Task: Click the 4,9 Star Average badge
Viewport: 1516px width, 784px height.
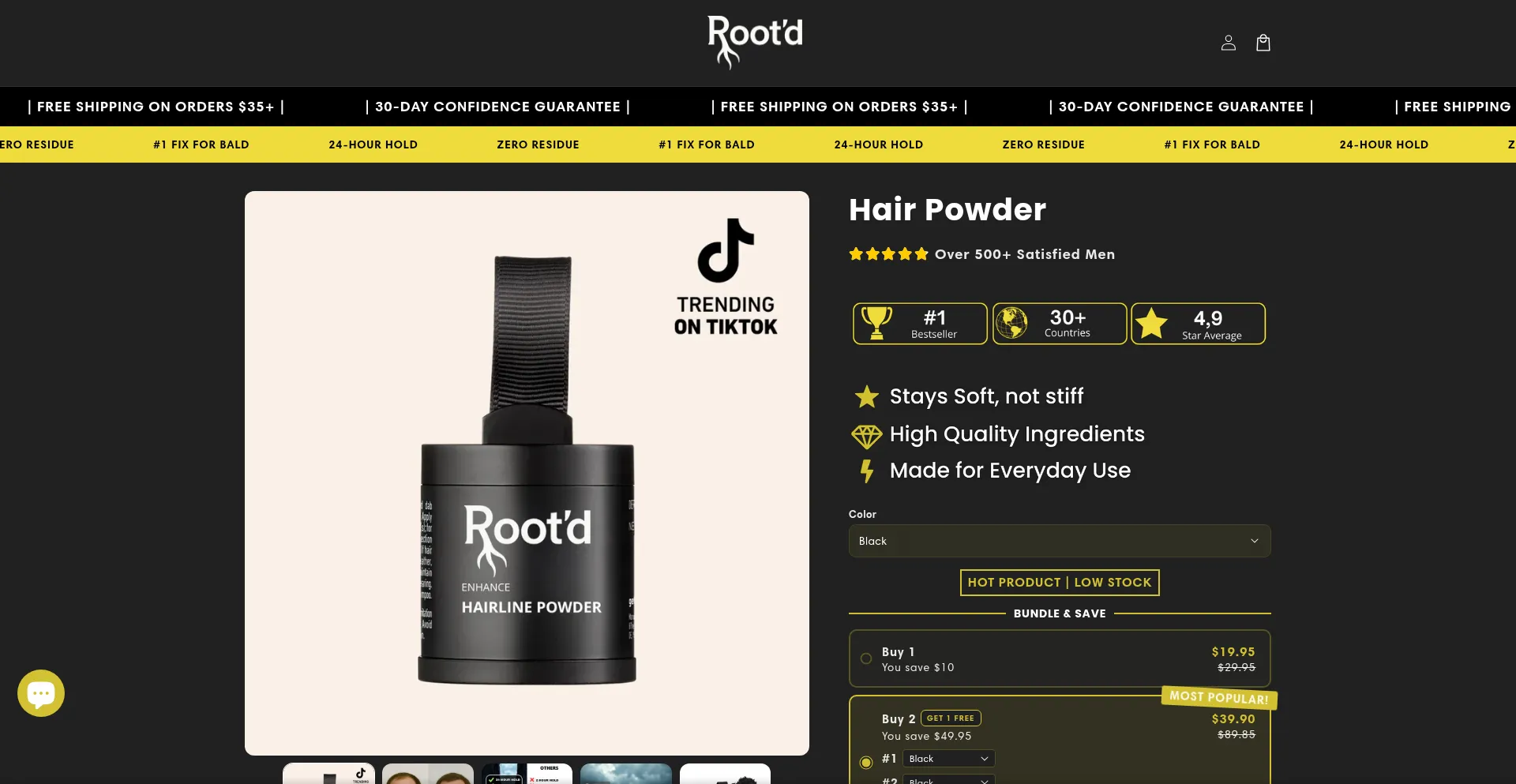Action: point(1199,324)
